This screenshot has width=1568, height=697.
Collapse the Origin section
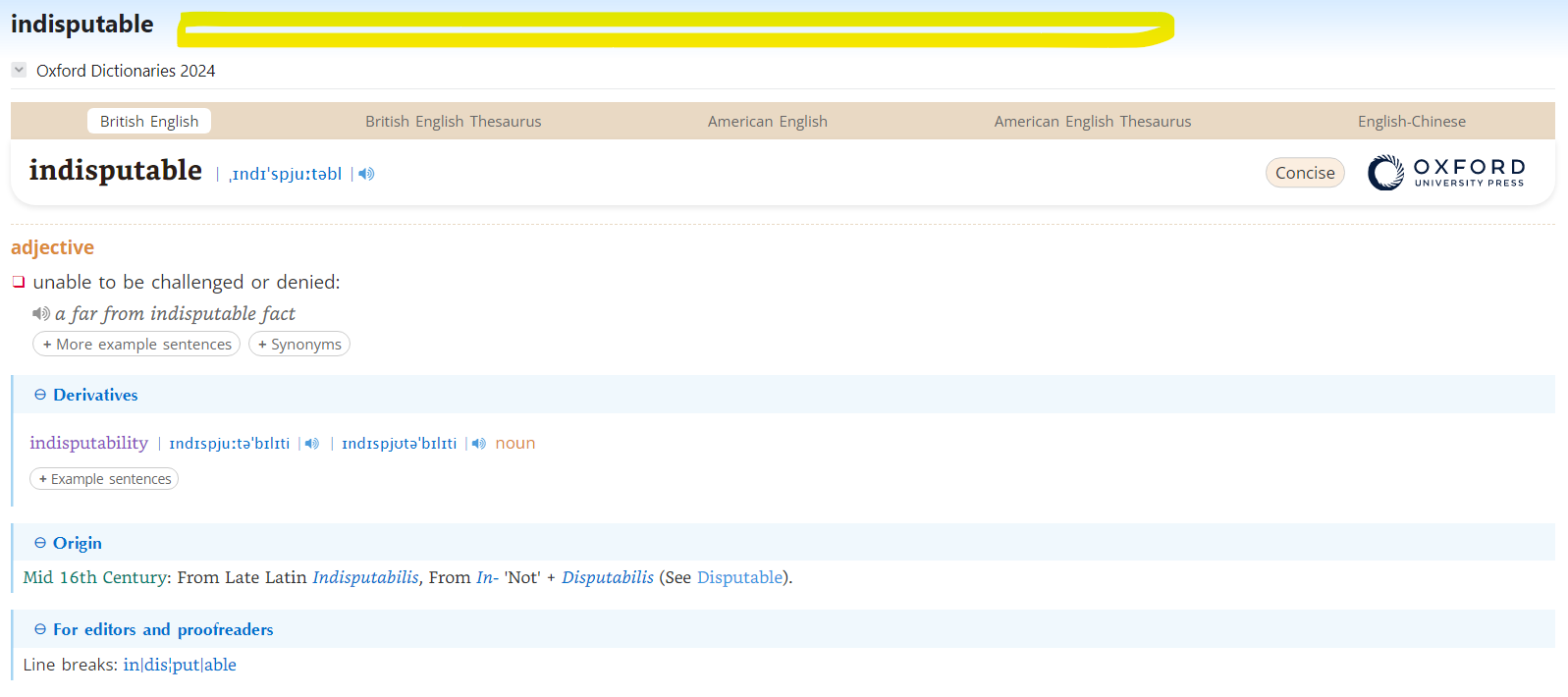40,543
